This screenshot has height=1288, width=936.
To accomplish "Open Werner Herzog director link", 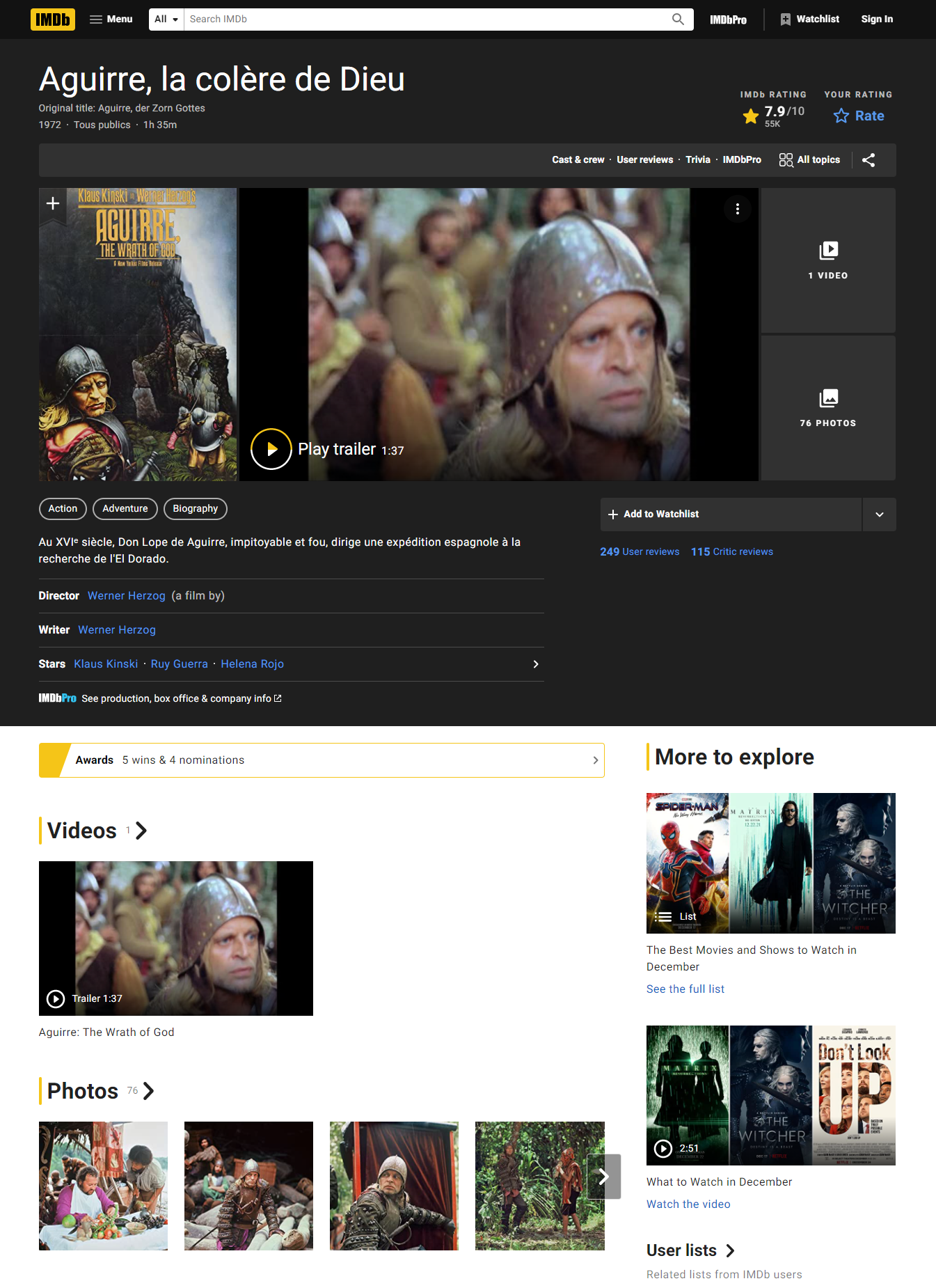I will tap(127, 596).
